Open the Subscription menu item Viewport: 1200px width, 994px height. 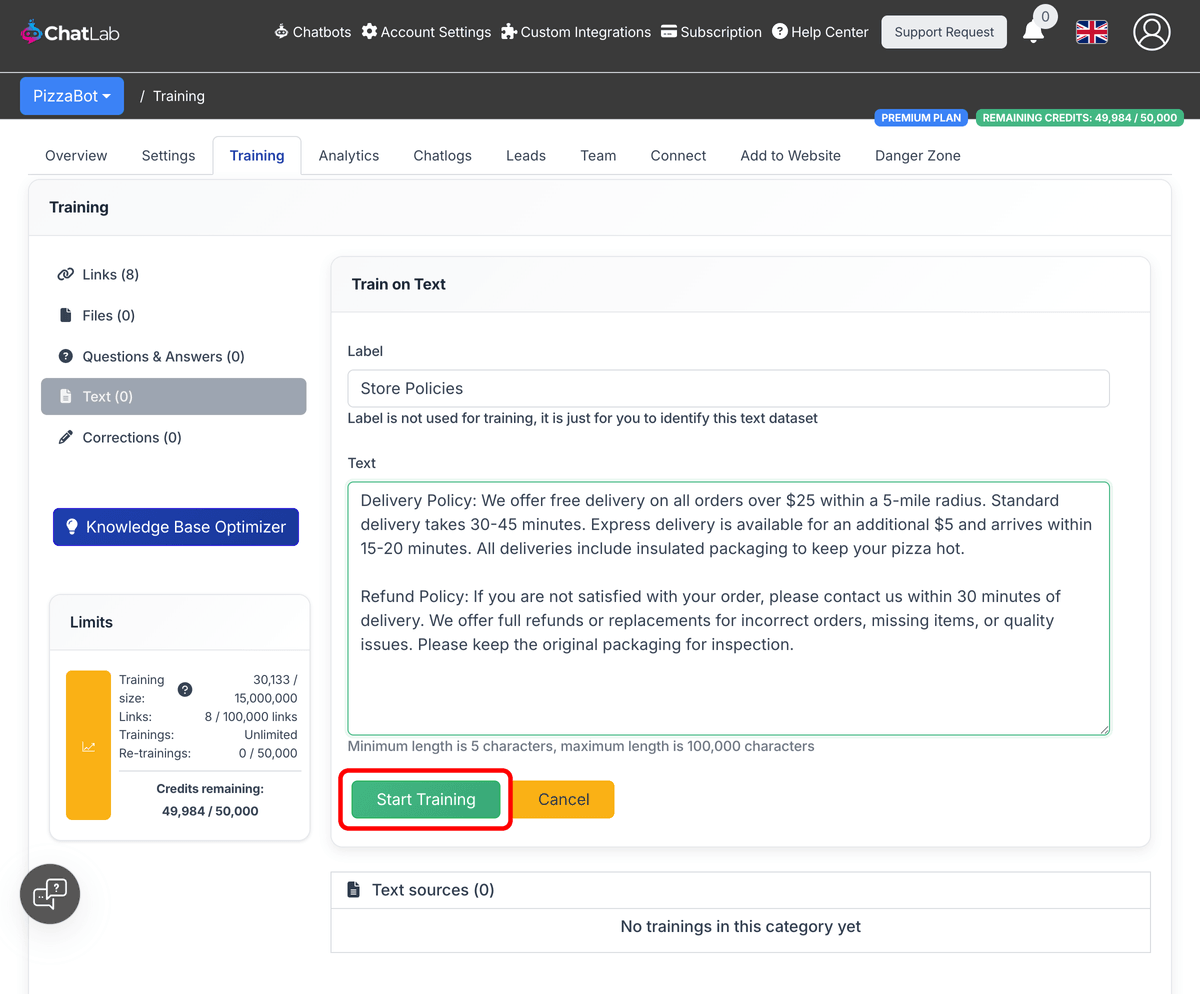click(711, 32)
